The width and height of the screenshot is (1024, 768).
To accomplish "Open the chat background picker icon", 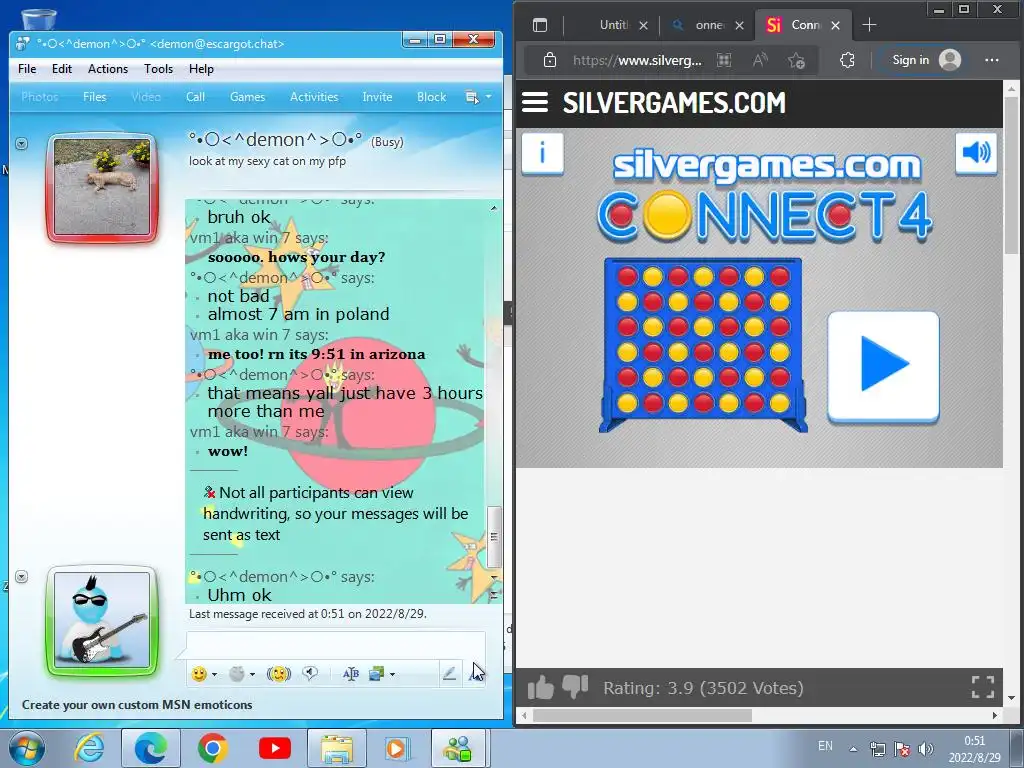I will (377, 674).
